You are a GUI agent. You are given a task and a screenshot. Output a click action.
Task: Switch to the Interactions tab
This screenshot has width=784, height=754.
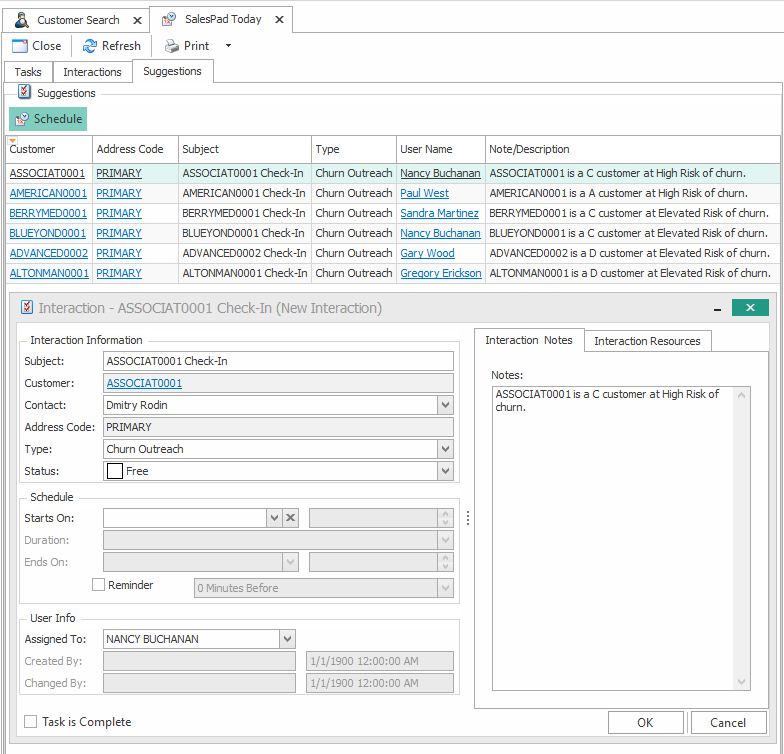coord(92,72)
